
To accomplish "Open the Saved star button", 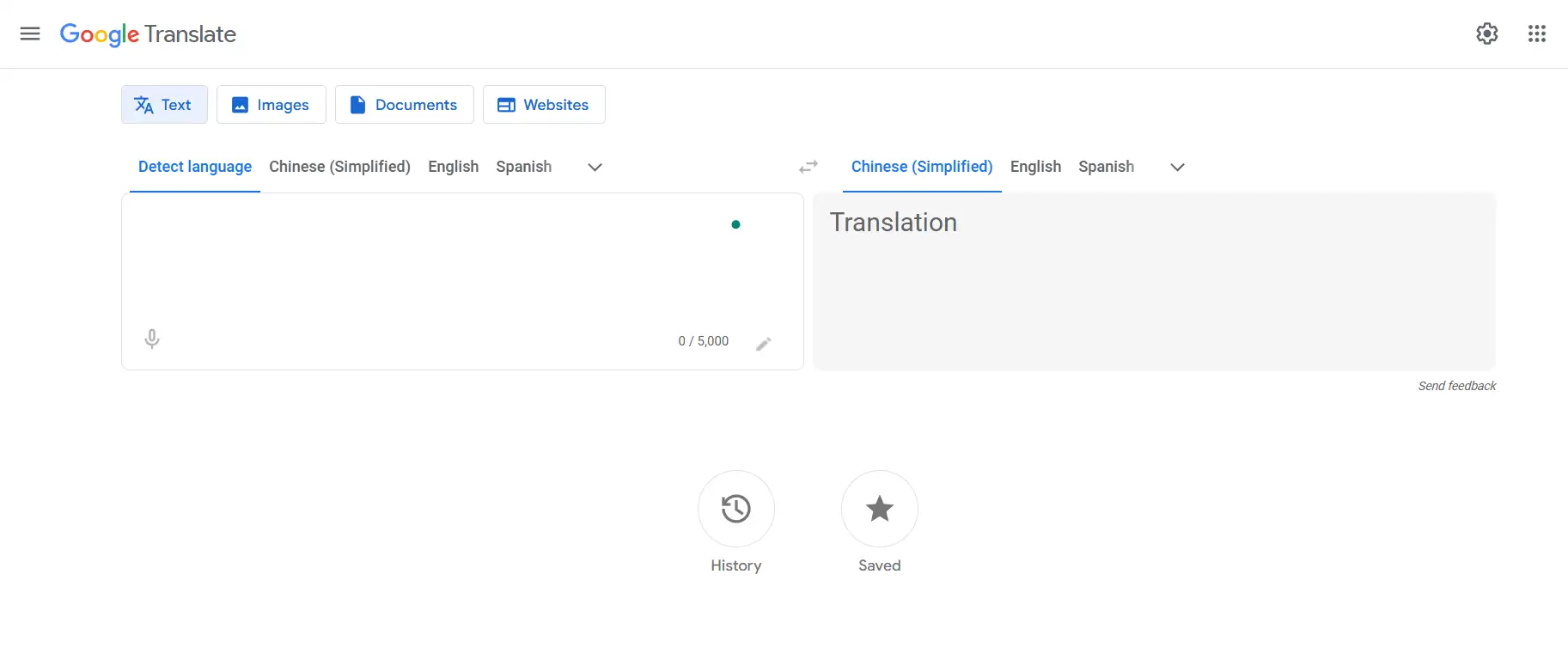I will 880,509.
